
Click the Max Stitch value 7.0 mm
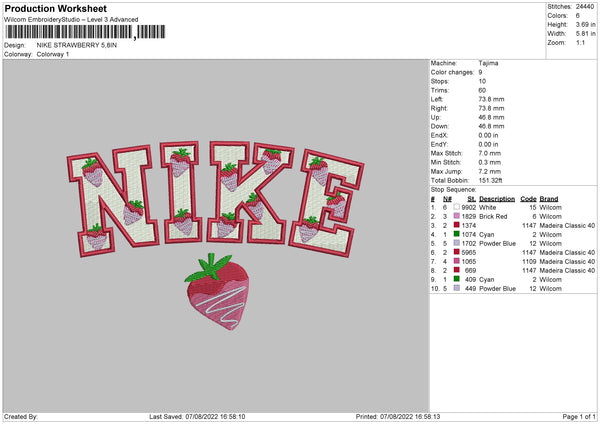click(x=489, y=153)
